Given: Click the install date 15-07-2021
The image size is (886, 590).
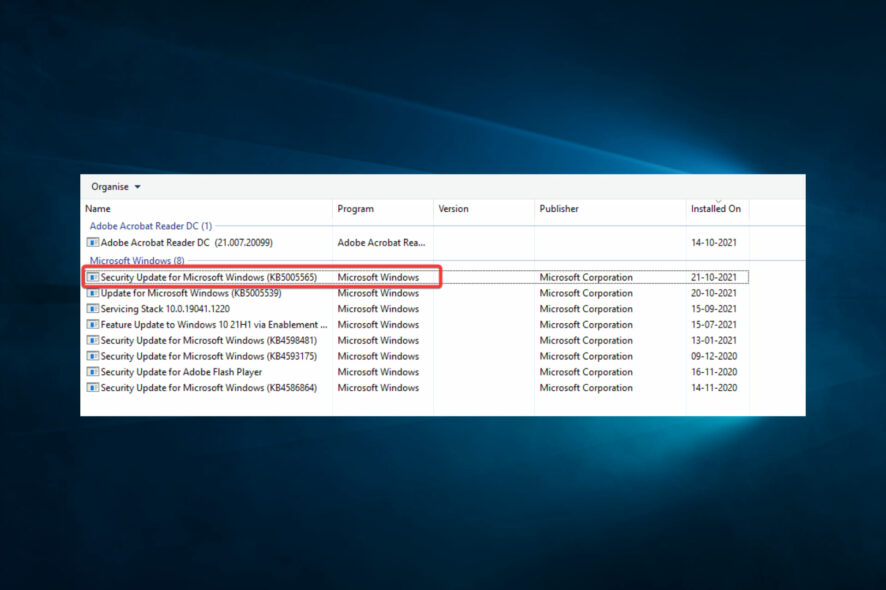Looking at the screenshot, I should [x=714, y=325].
